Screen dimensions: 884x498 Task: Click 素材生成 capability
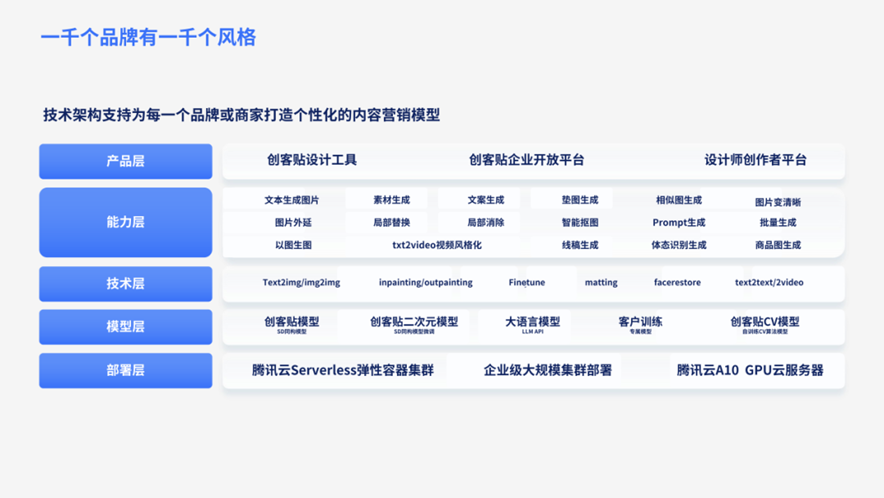coord(391,200)
